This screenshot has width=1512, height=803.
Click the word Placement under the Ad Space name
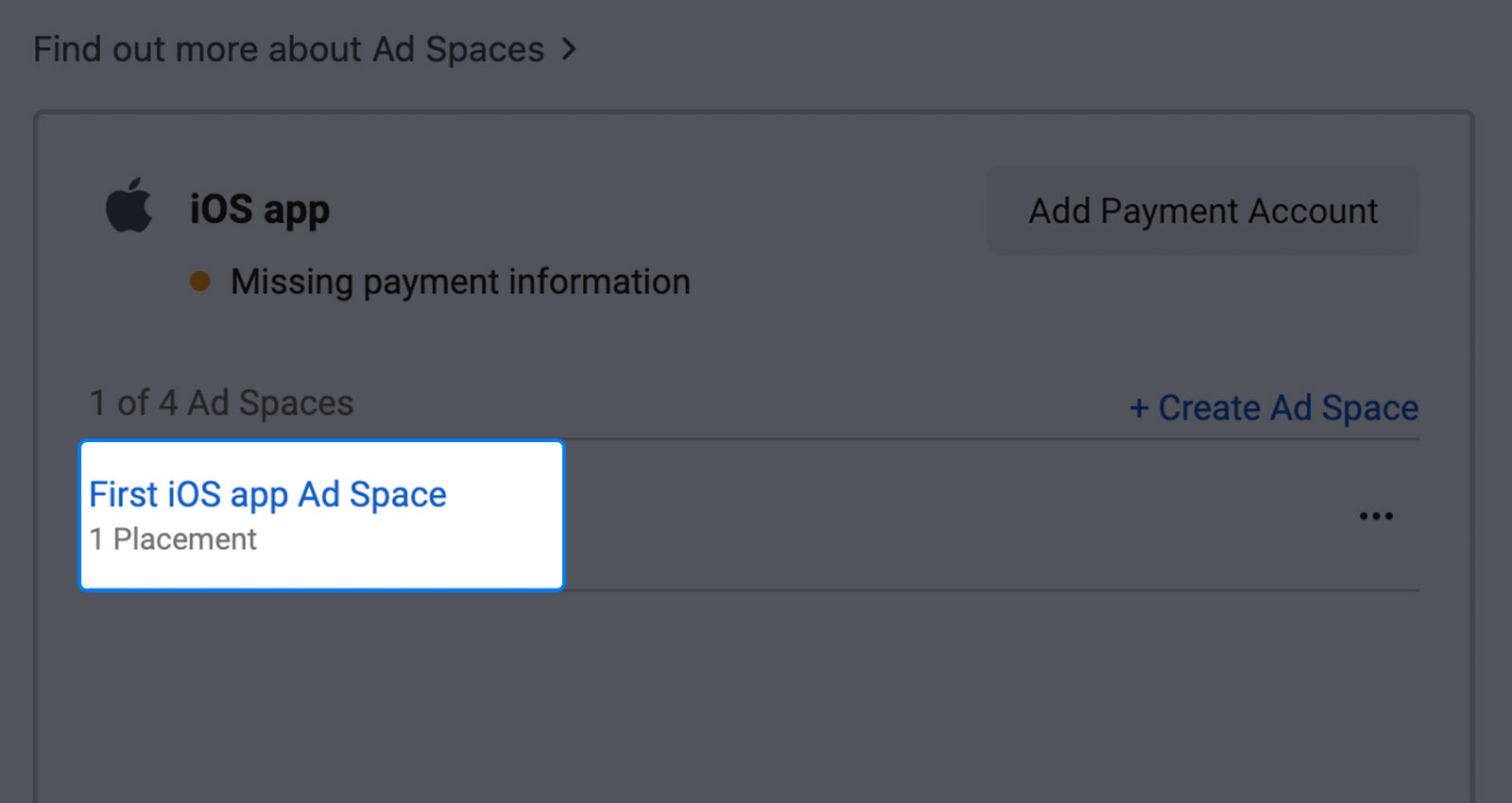pos(185,539)
